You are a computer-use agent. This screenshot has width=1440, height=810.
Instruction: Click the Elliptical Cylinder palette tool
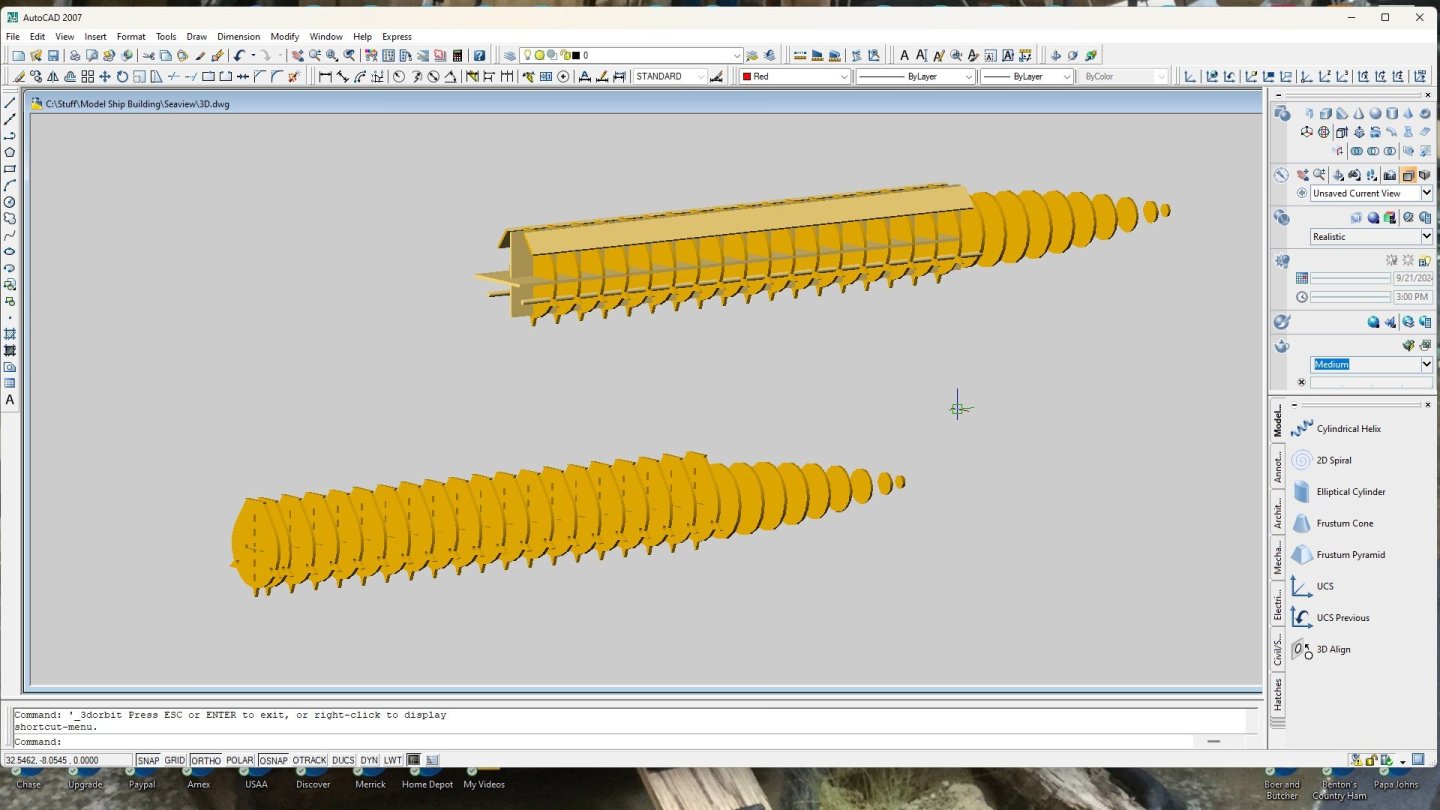coord(1339,492)
